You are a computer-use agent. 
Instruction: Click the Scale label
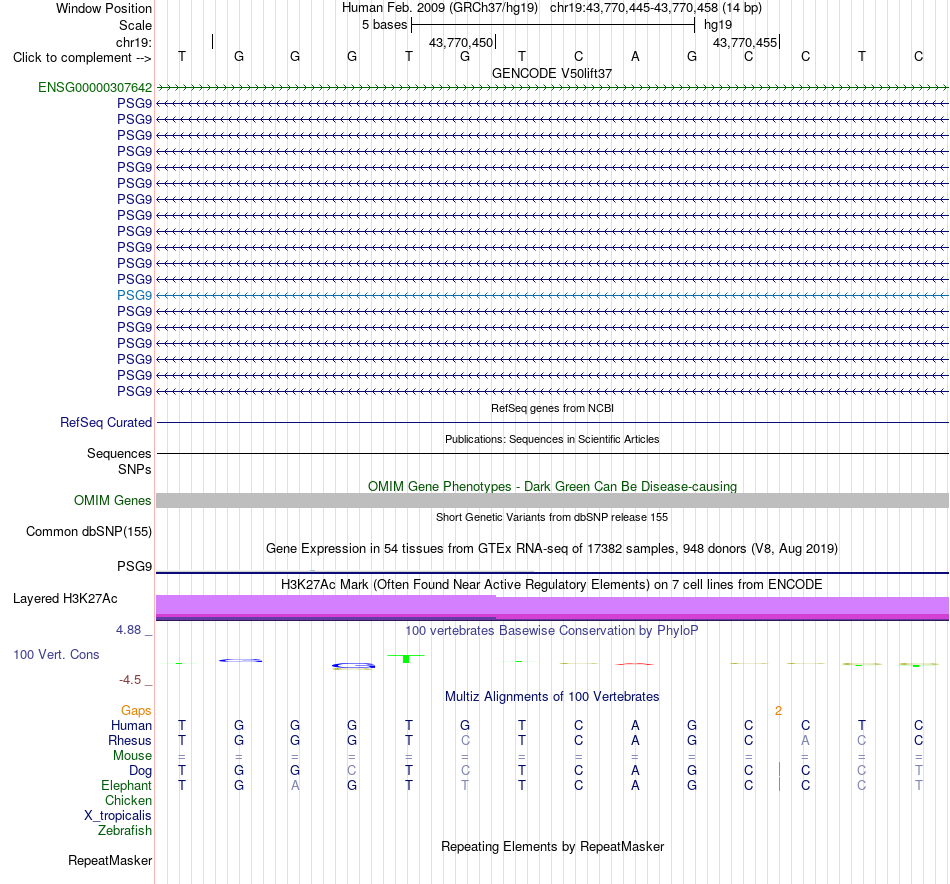[136, 25]
